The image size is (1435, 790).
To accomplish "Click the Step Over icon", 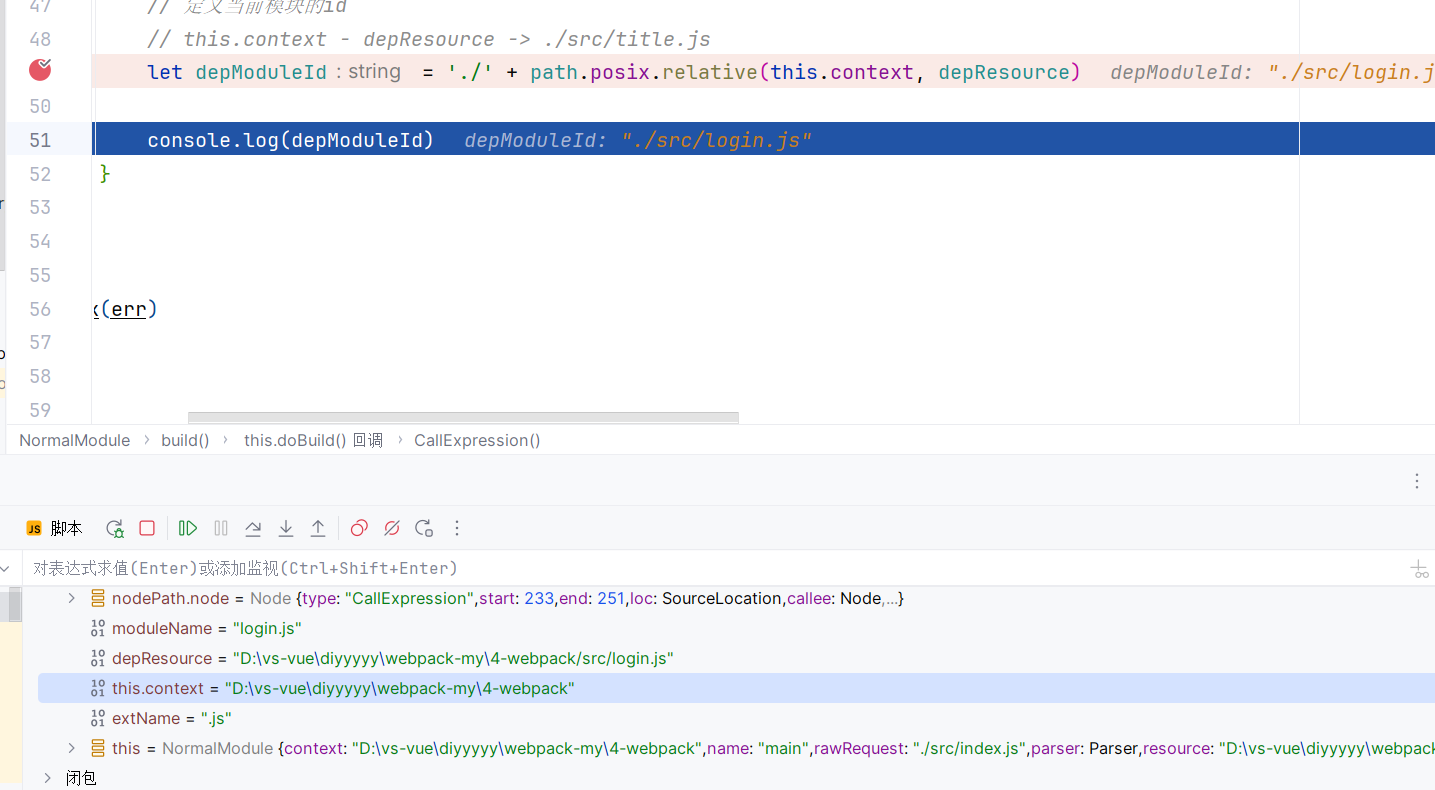I will click(253, 528).
